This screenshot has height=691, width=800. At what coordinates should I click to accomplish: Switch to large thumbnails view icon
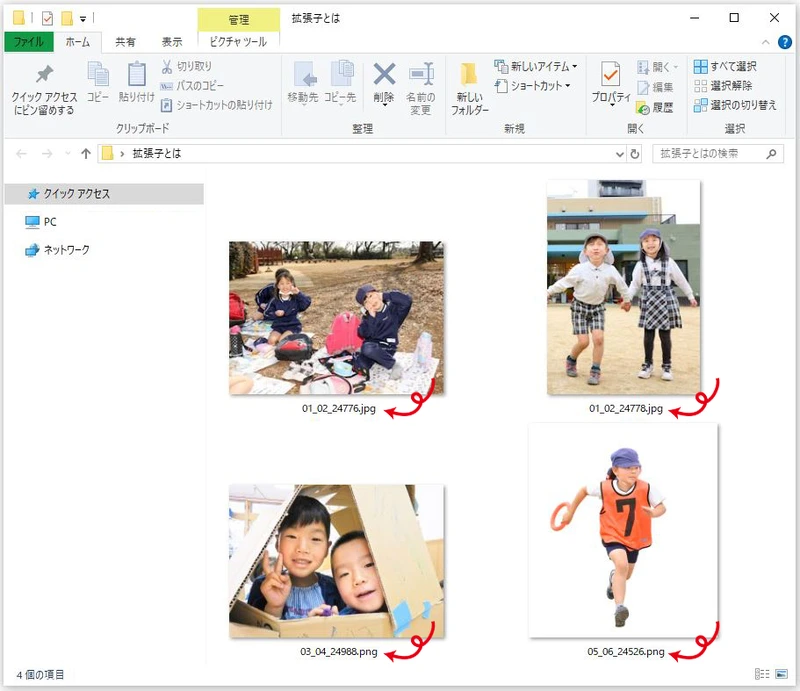coord(780,674)
